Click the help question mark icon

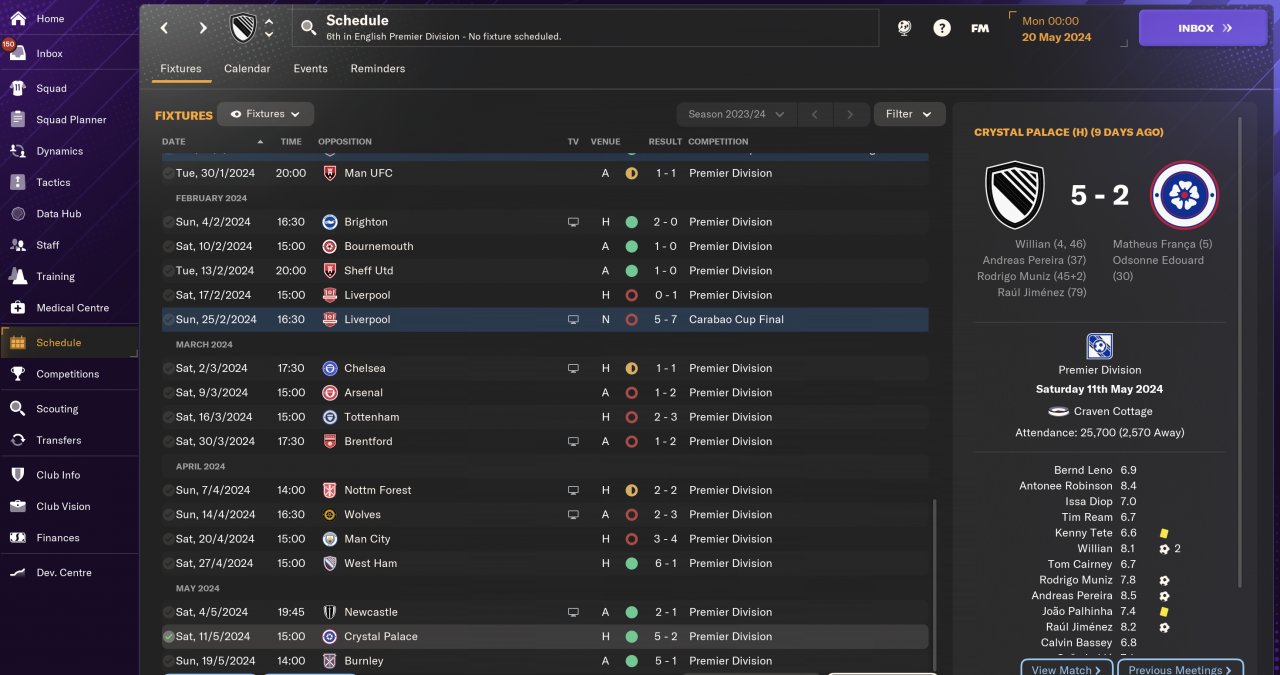[x=942, y=28]
